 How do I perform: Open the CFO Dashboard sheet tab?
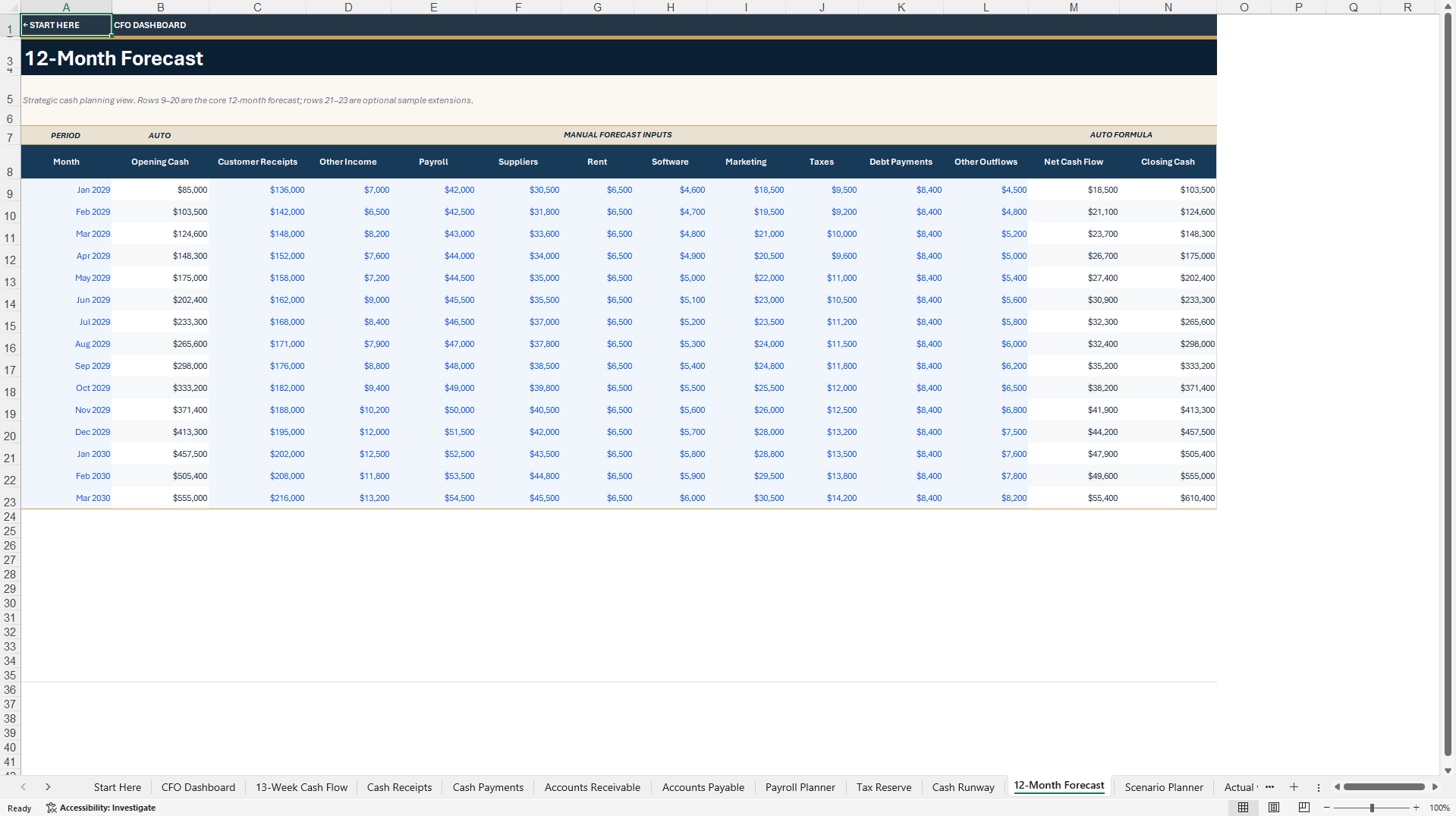198,787
